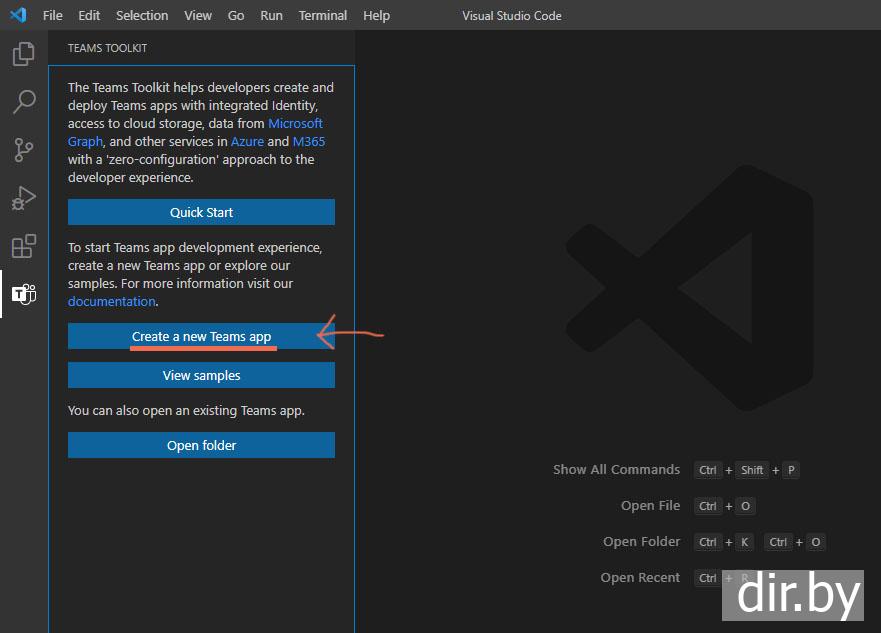This screenshot has height=633, width=881.
Task: Select the Teams Toolkit activity bar icon
Action: click(x=23, y=294)
